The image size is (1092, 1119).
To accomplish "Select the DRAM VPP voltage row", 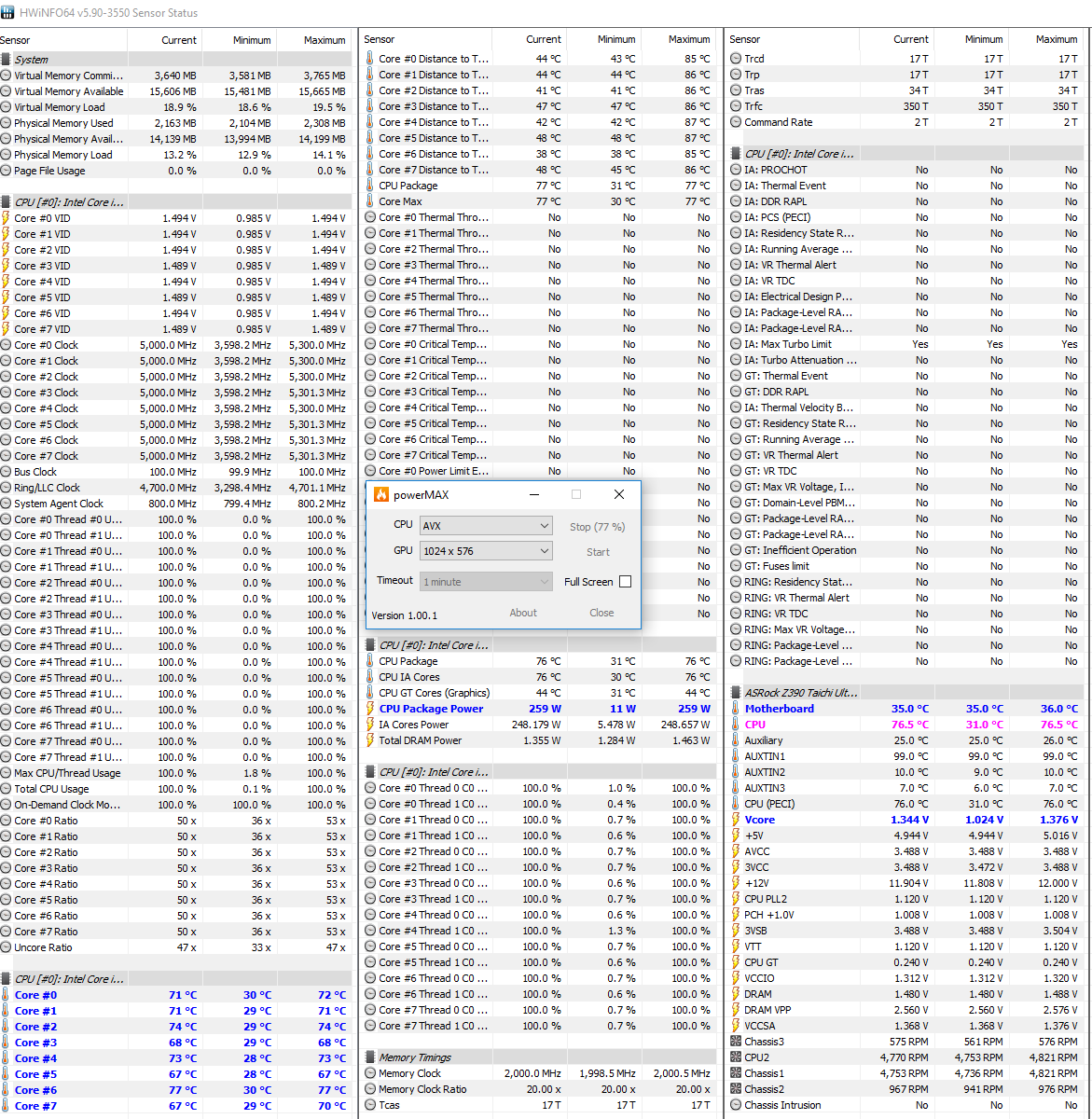I will click(x=906, y=1010).
